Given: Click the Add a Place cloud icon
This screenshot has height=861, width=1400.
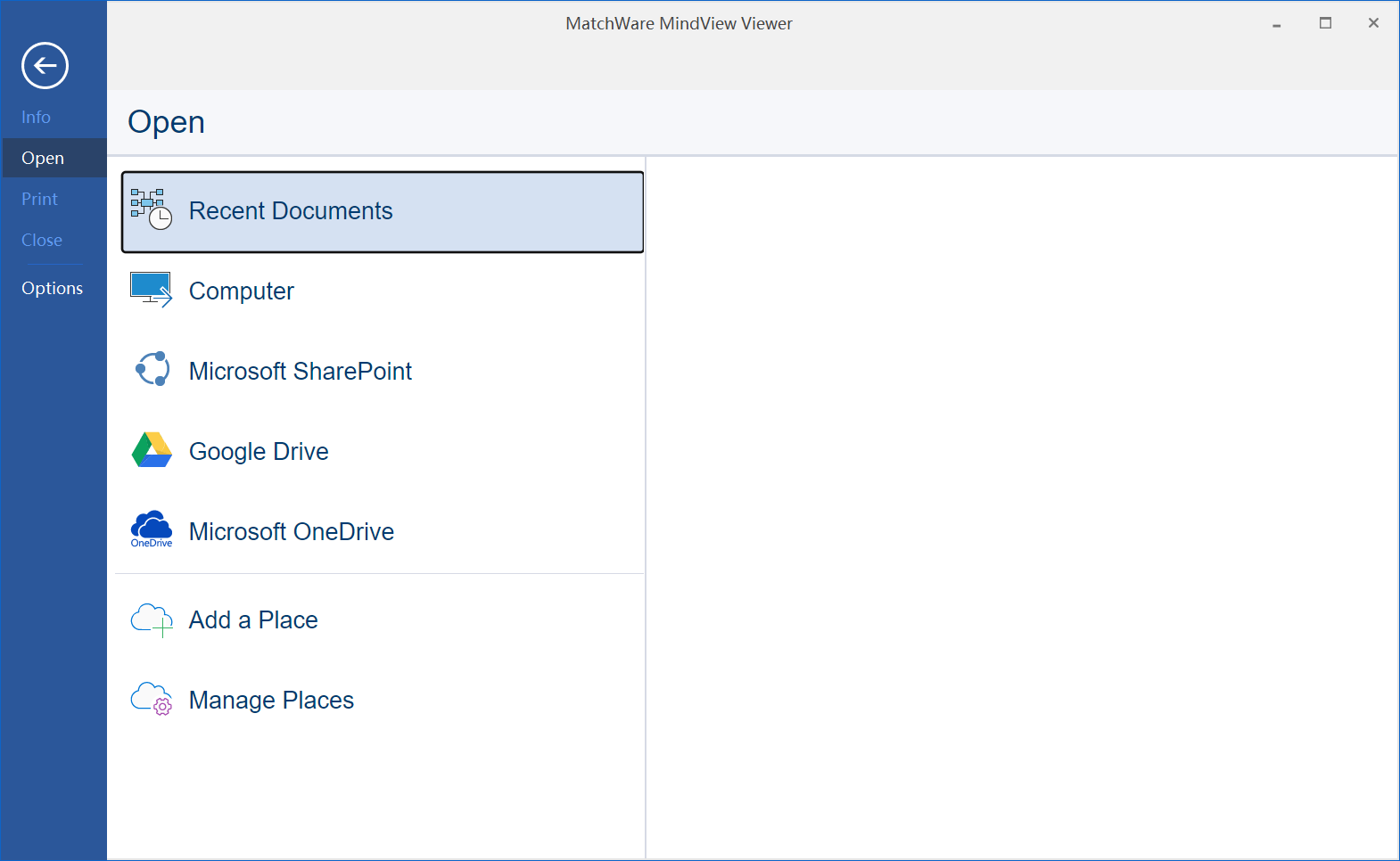Looking at the screenshot, I should point(152,620).
